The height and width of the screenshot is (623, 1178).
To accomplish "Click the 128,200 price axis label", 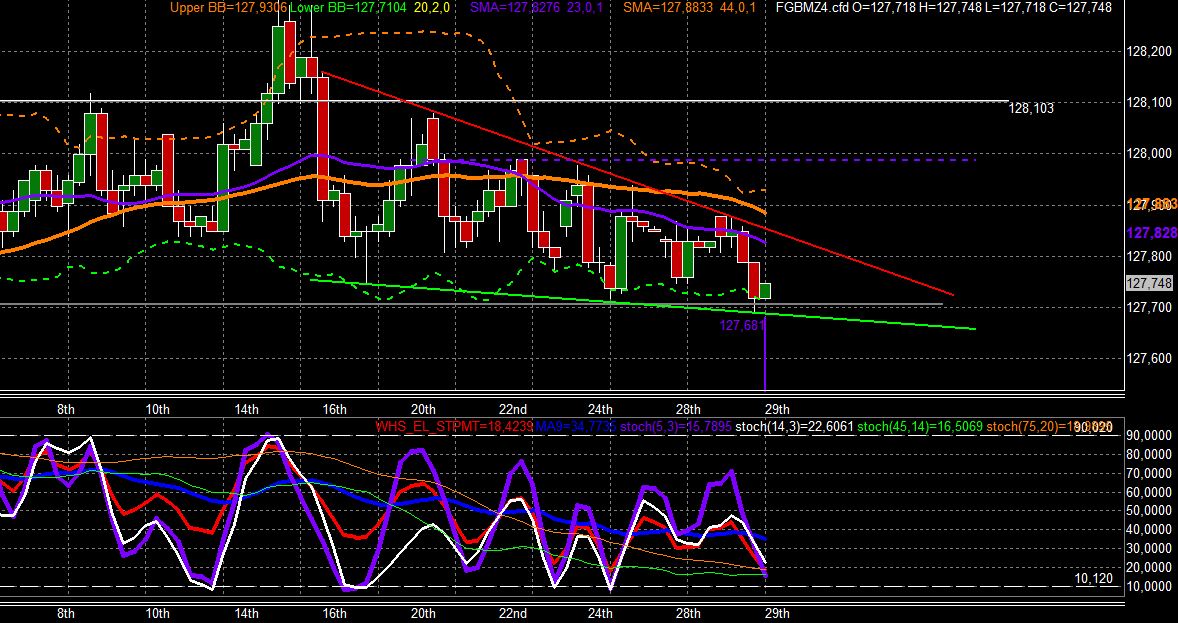I will 1149,52.
